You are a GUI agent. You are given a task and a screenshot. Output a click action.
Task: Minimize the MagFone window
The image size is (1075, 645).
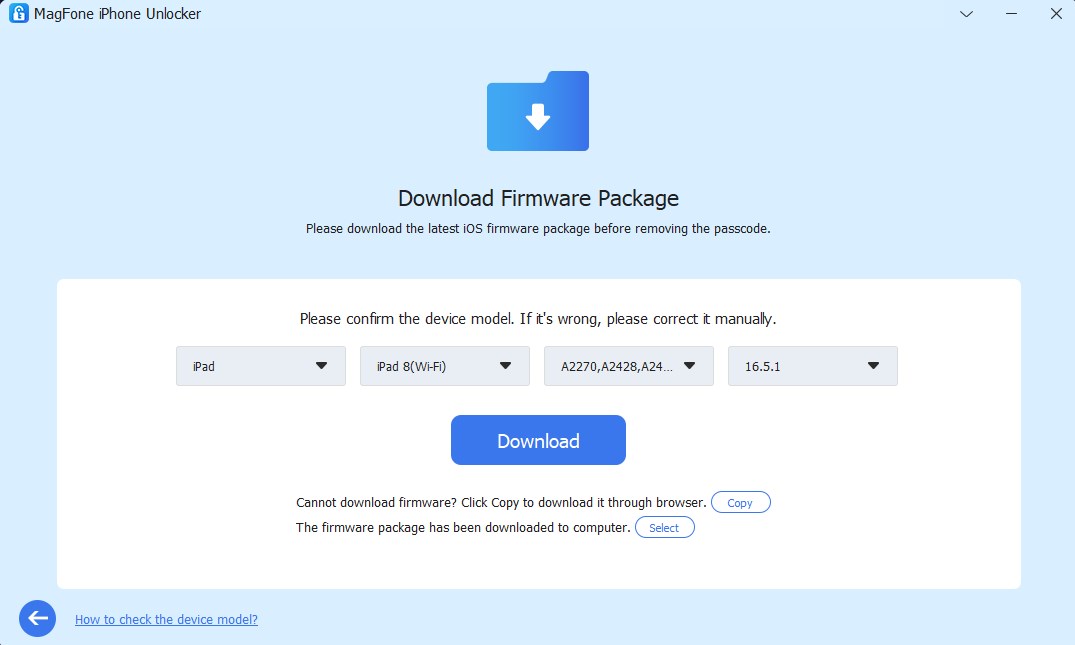(1011, 14)
